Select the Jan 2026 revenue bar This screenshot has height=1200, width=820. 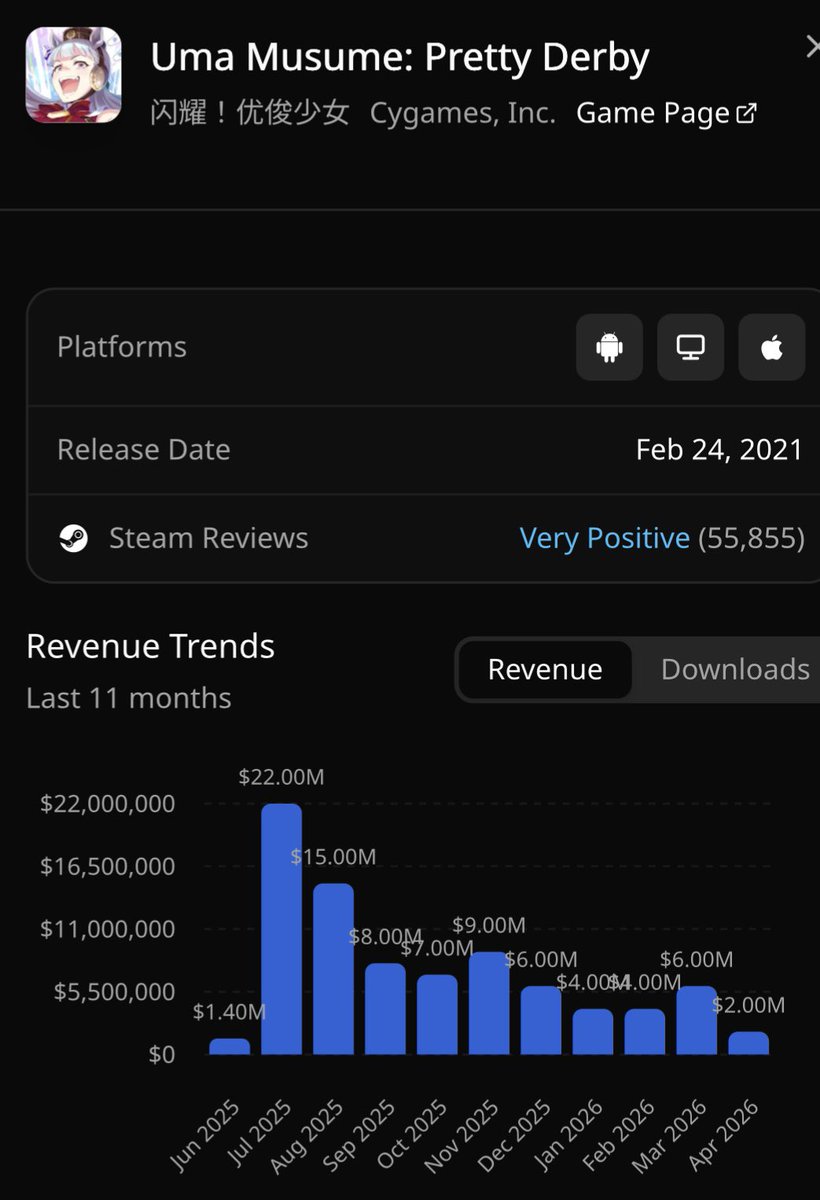point(593,1031)
